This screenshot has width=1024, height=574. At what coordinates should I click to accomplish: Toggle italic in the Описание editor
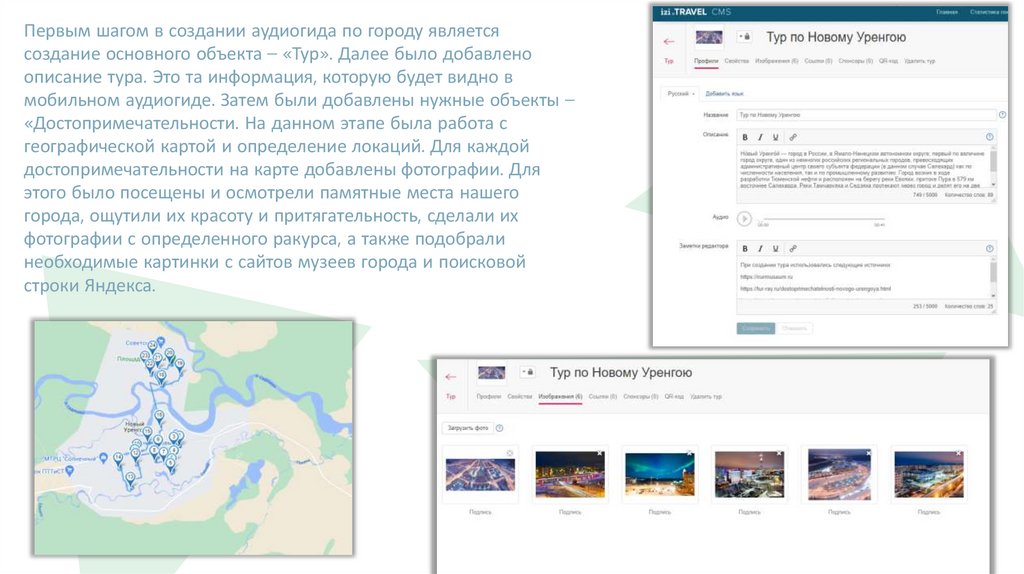click(760, 137)
